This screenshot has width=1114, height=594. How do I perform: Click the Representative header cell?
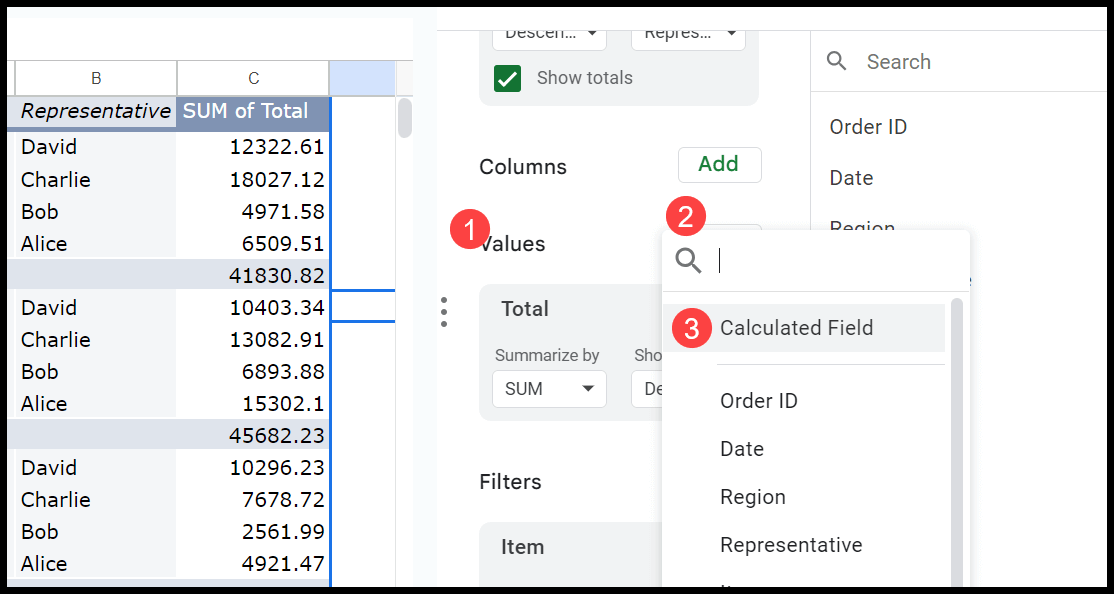click(96, 112)
